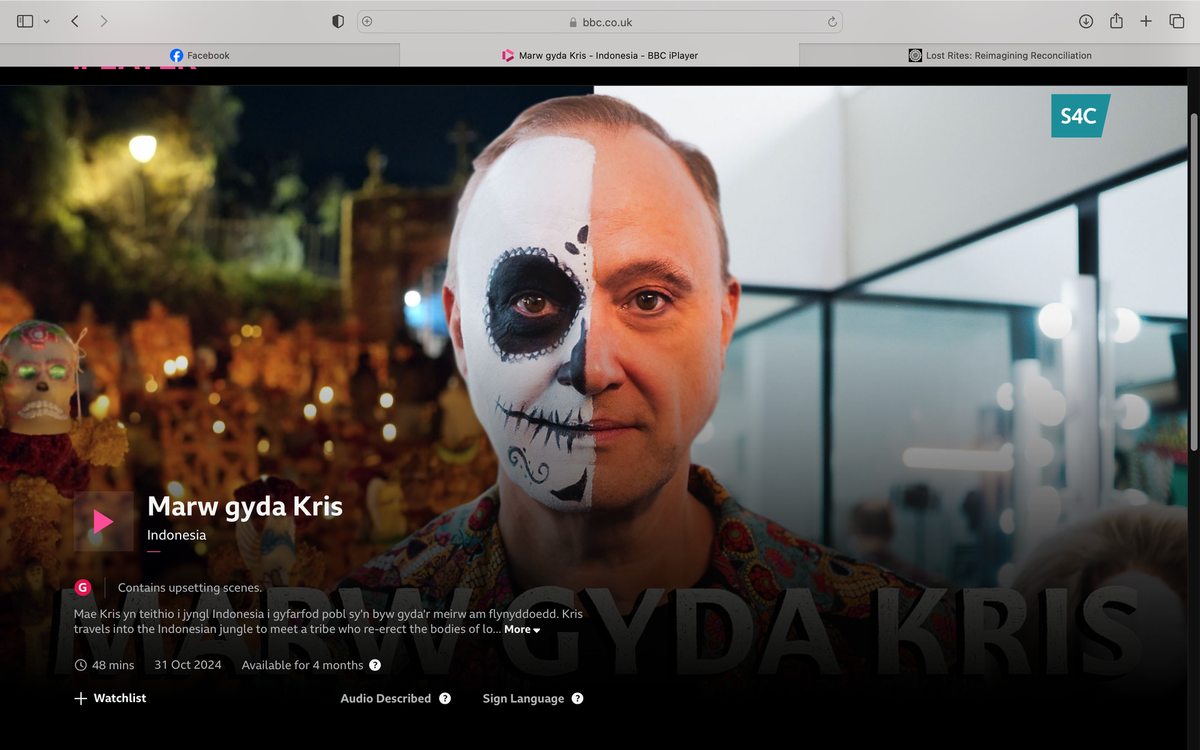Click the Facebook tab favicon
Image resolution: width=1200 pixels, height=750 pixels.
[x=177, y=55]
